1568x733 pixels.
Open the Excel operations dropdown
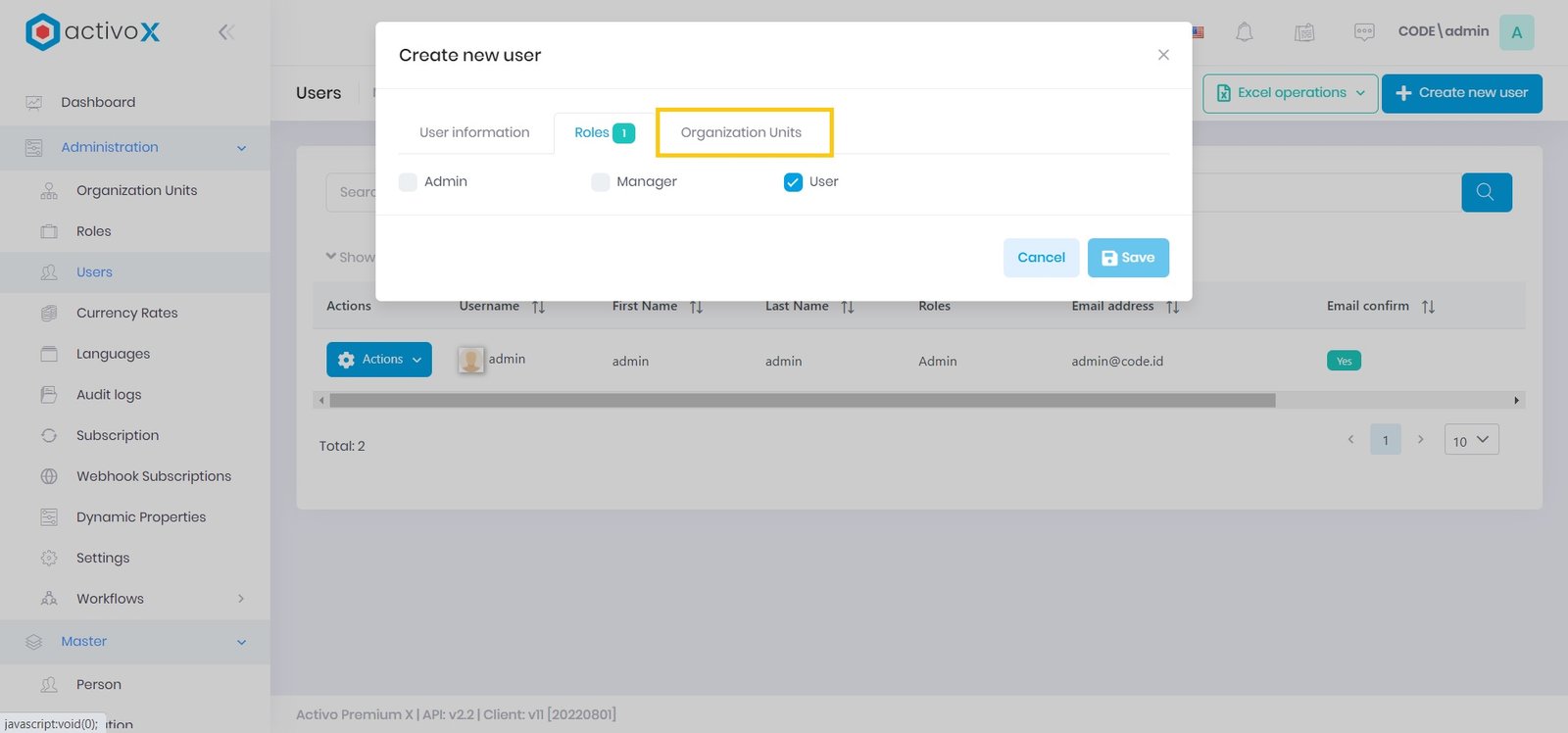point(1290,93)
